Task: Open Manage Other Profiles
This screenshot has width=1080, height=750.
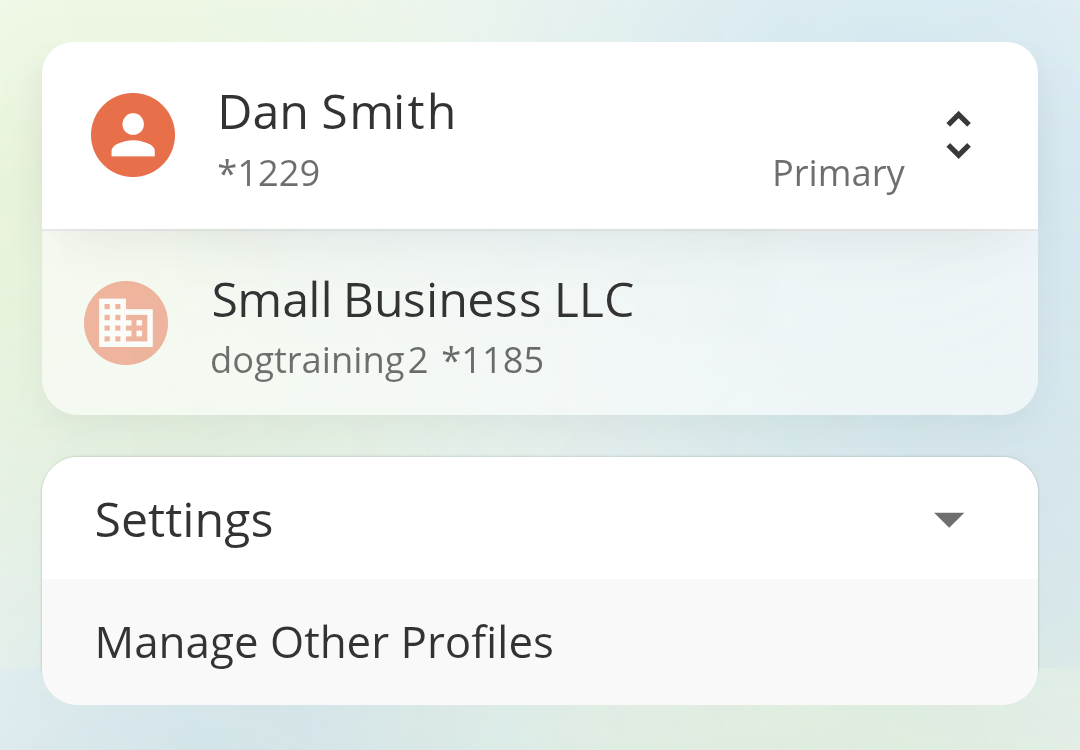Action: click(324, 642)
